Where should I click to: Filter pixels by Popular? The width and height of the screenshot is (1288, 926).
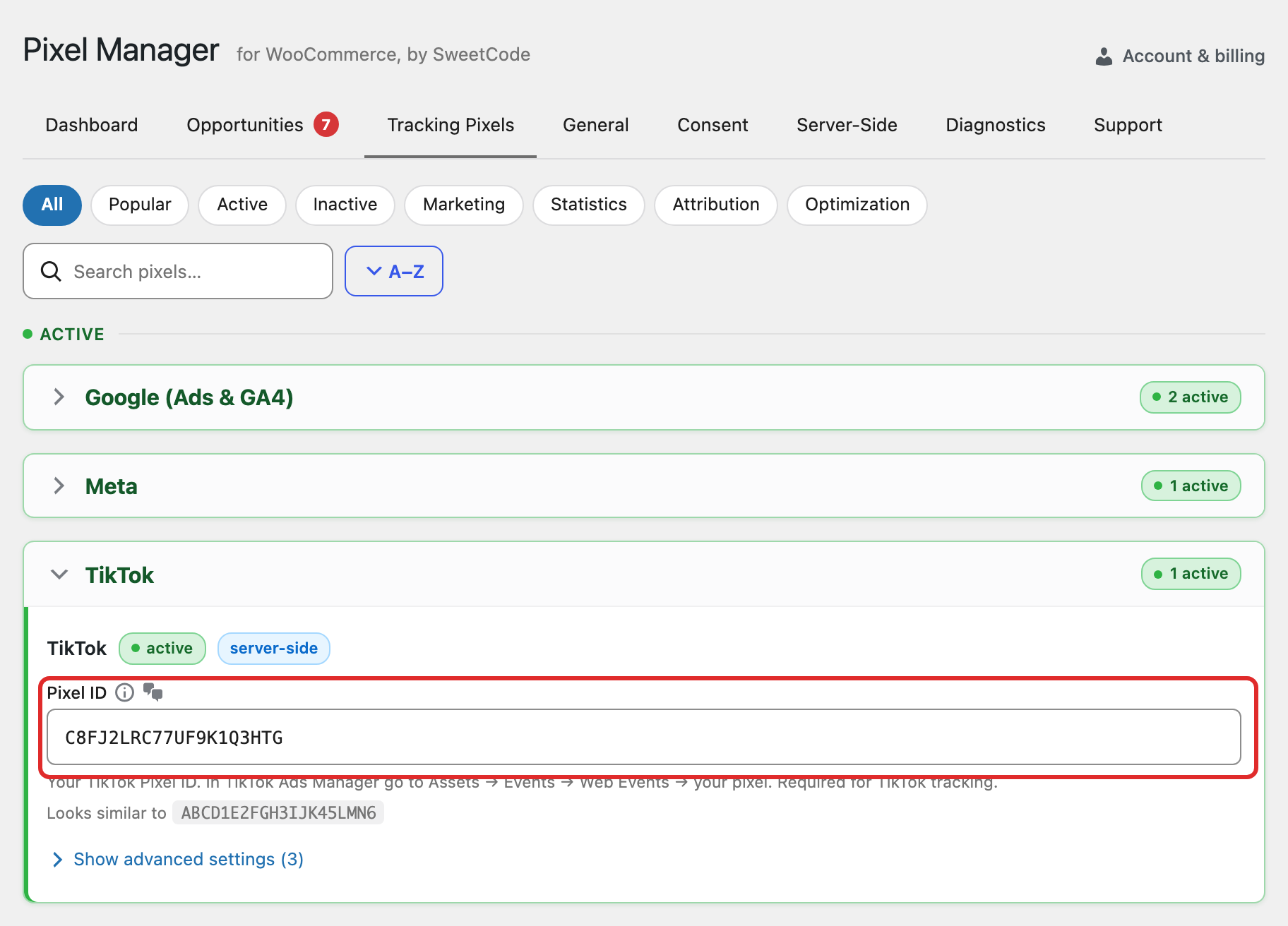pos(140,205)
